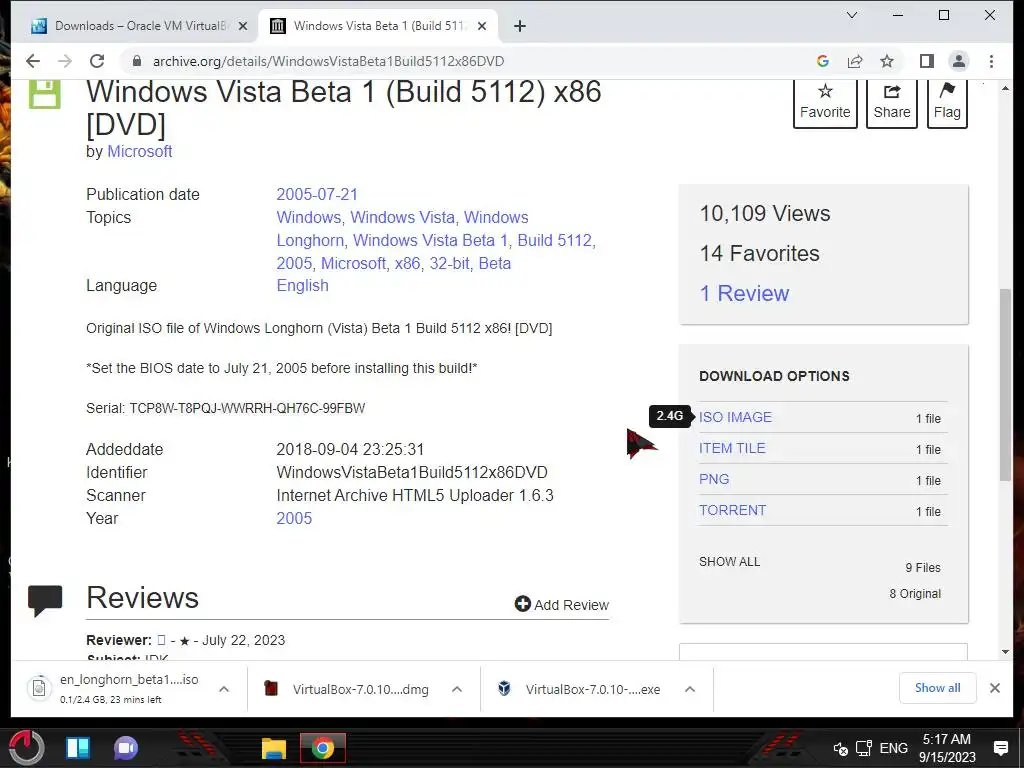Download the PNG file
This screenshot has height=768, width=1024.
tap(714, 479)
